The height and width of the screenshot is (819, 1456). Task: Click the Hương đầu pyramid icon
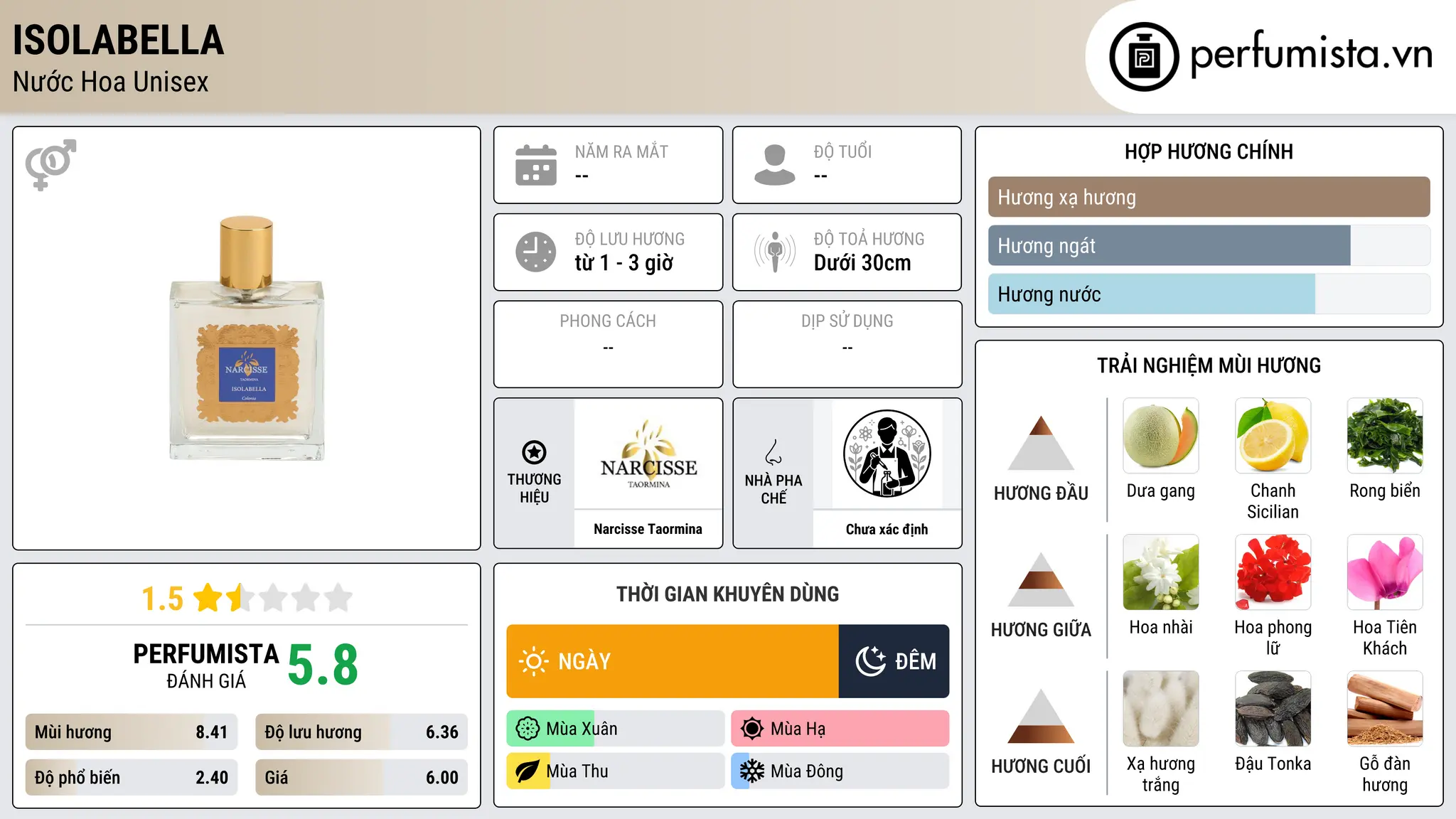[1041, 443]
